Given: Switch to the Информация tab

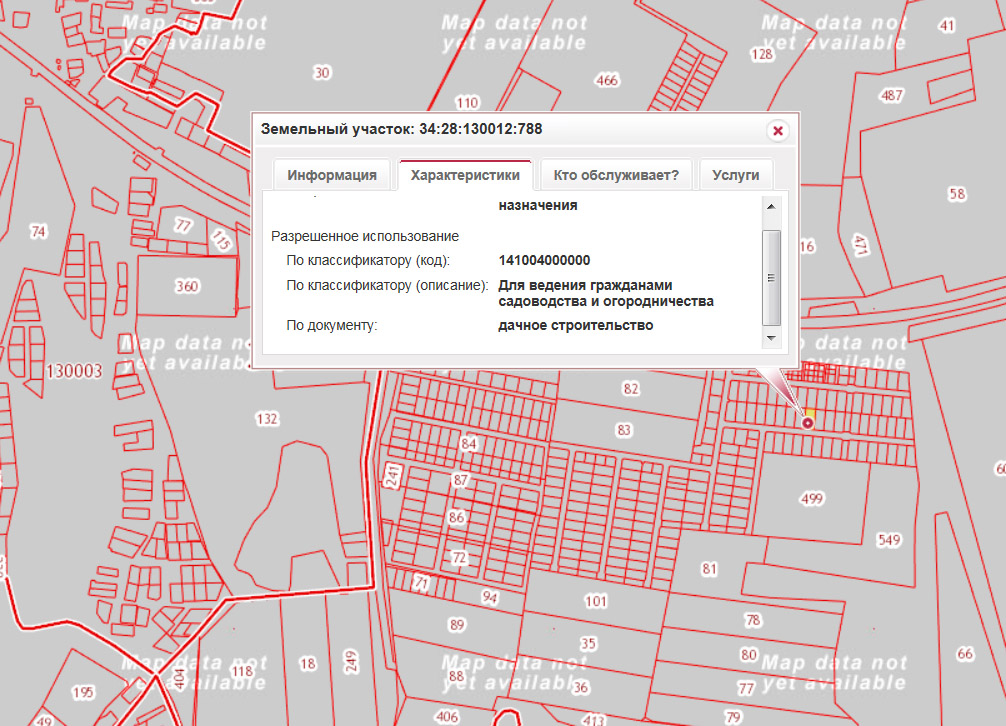Looking at the screenshot, I should click(x=332, y=175).
